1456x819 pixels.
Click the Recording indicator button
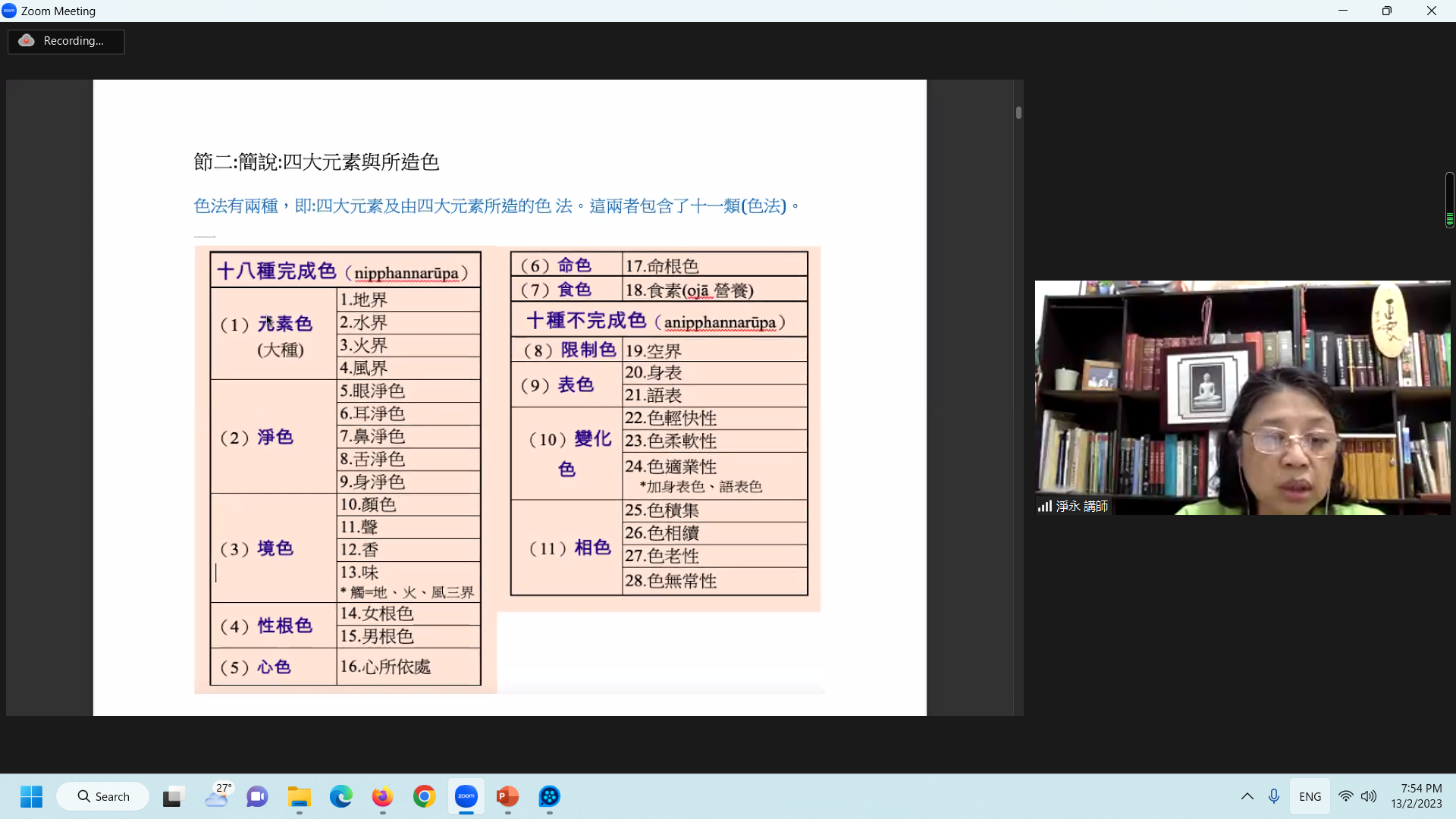[x=66, y=41]
